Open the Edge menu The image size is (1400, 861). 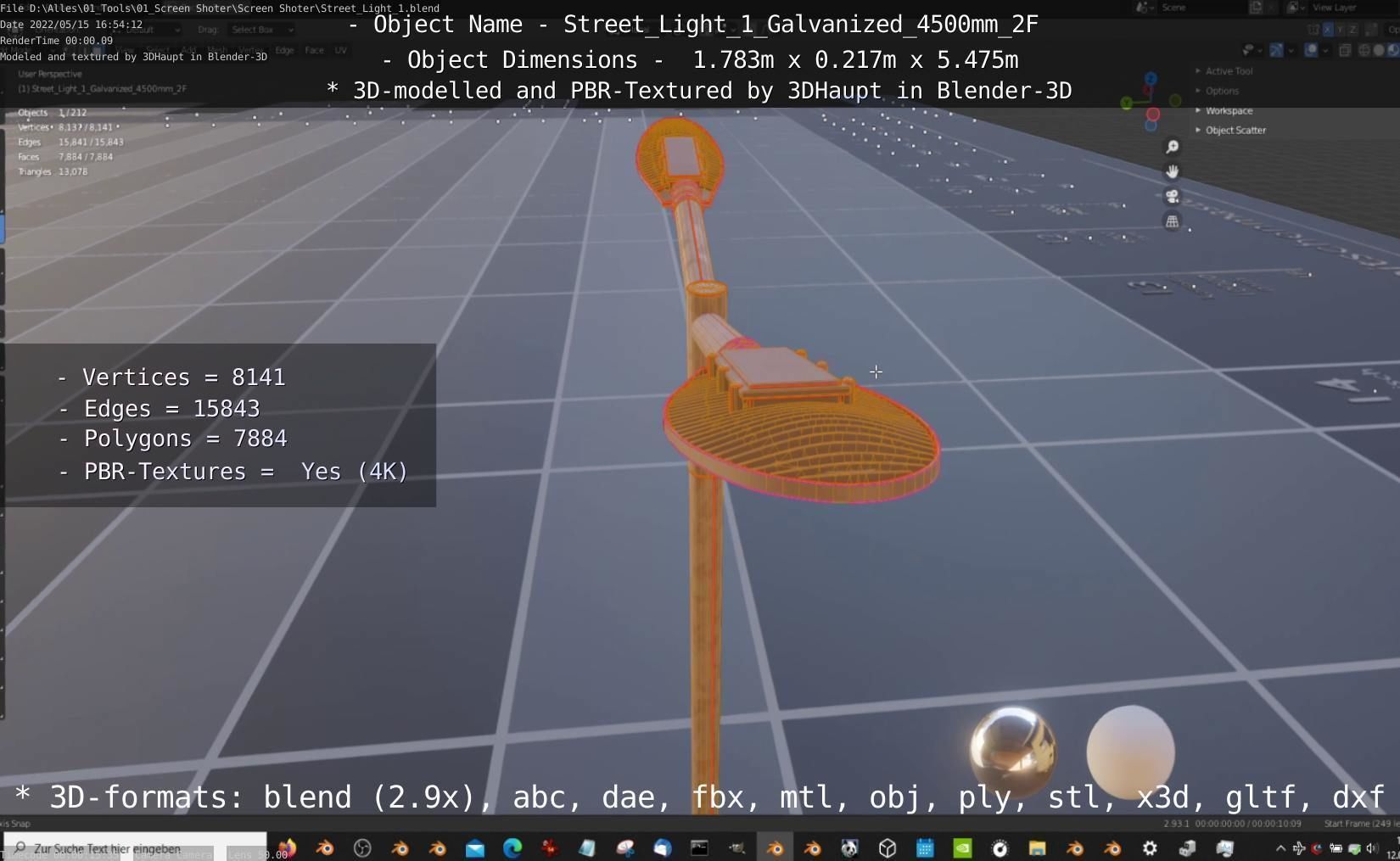point(284,50)
